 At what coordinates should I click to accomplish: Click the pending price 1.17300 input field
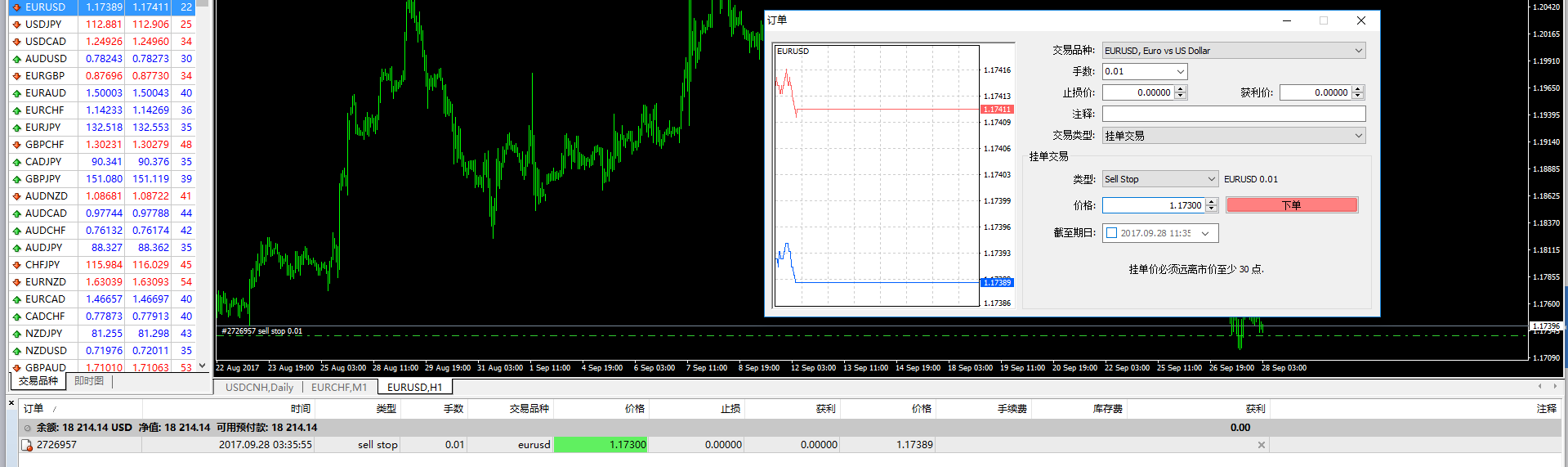coord(1154,205)
